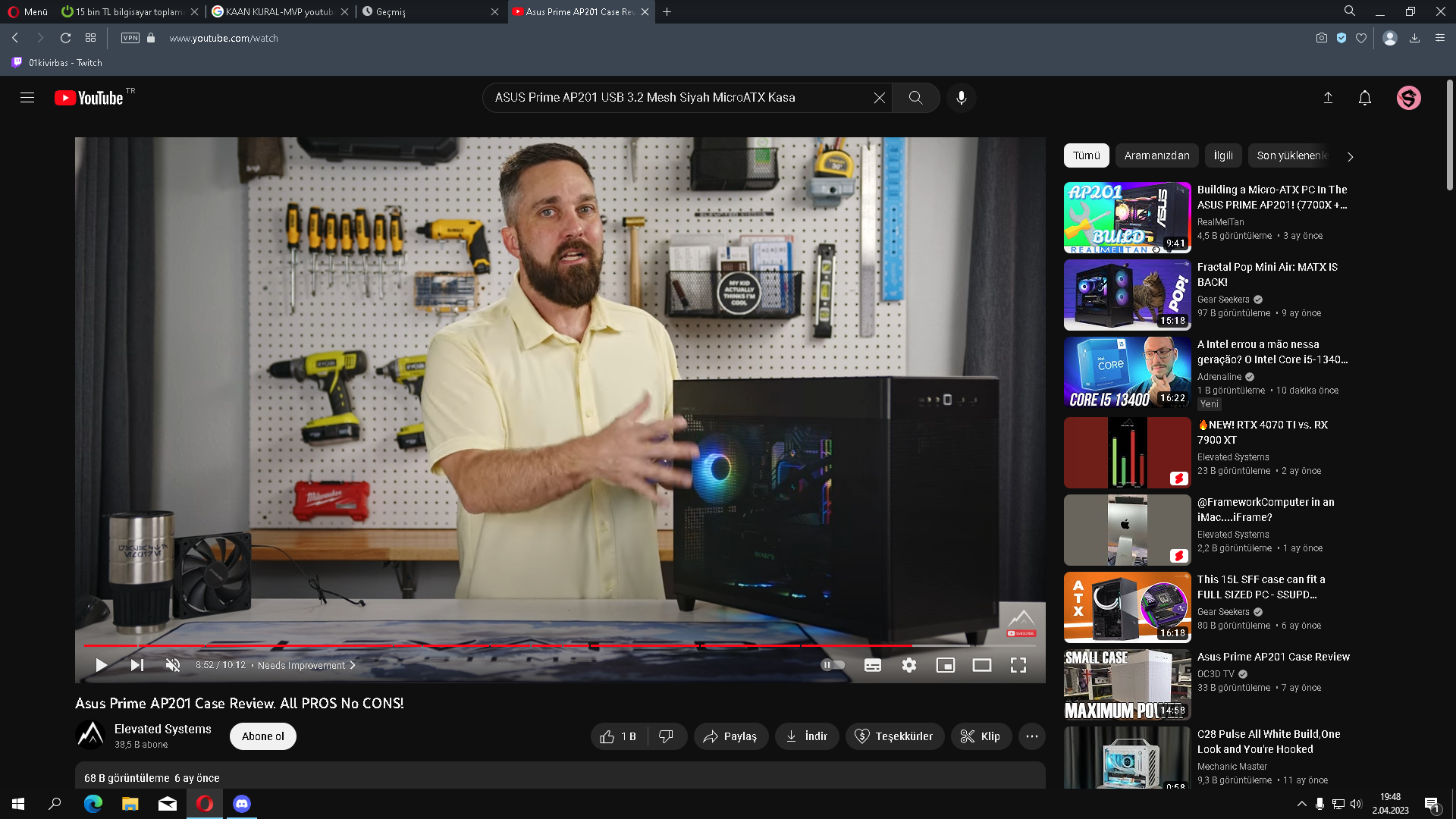The height and width of the screenshot is (819, 1456).
Task: Click the Paylaş share button
Action: 730,736
